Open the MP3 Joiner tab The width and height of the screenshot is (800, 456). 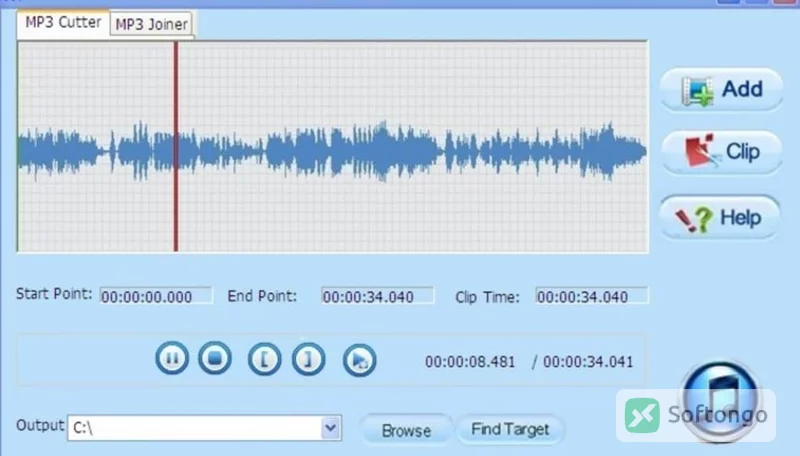click(152, 24)
